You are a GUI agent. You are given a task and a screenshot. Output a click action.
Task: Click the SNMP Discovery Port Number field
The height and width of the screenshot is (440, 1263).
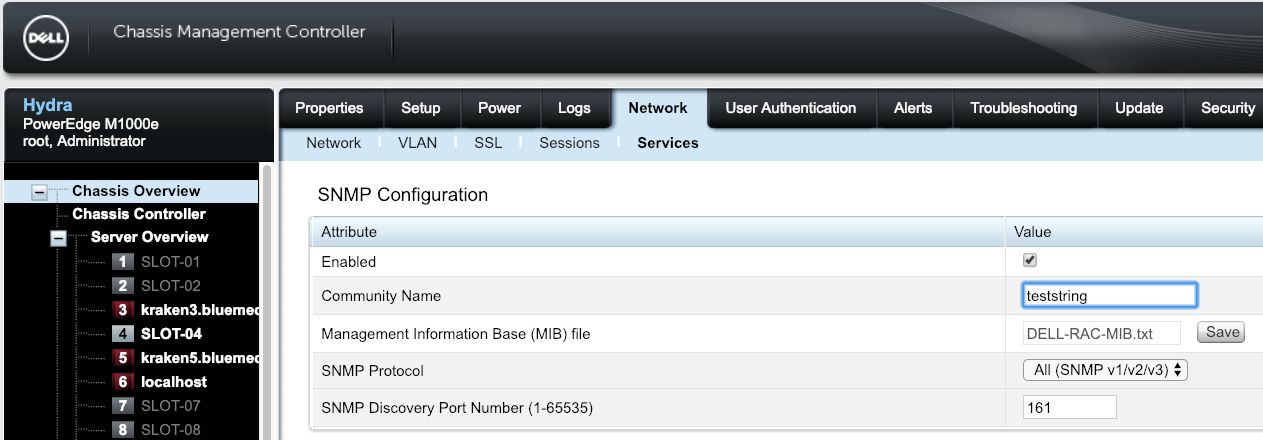[1069, 407]
